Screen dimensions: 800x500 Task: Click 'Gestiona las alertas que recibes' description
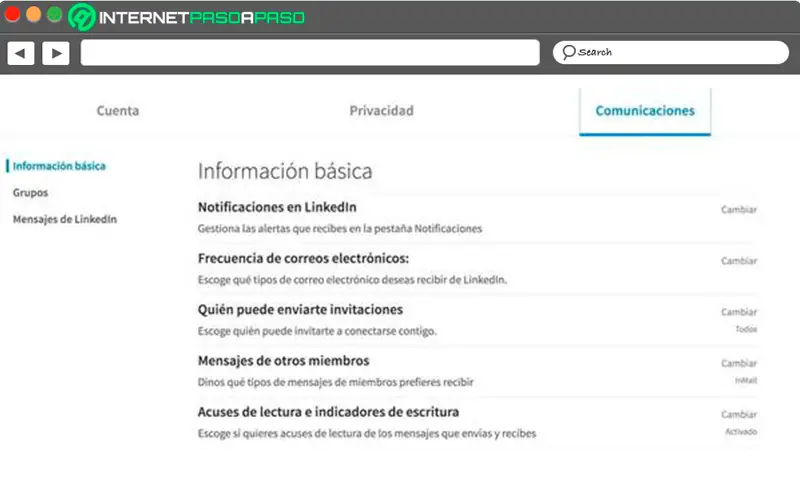coord(340,229)
